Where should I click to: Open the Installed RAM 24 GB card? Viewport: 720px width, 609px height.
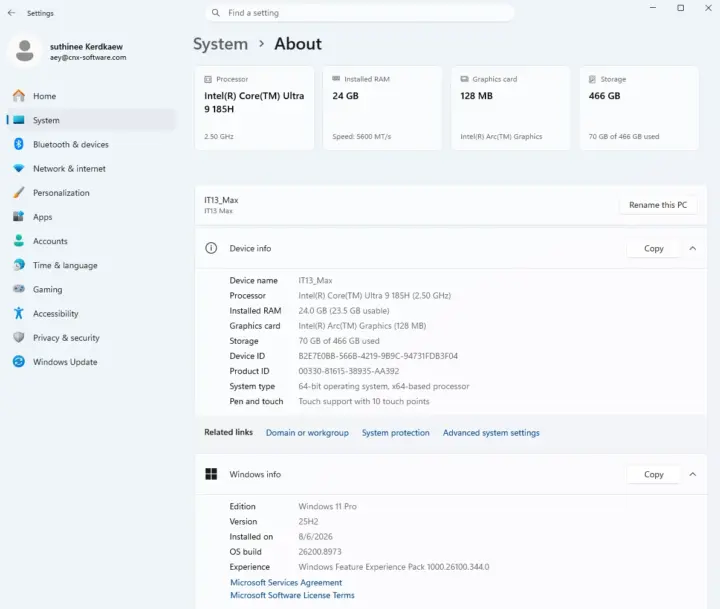(x=382, y=108)
